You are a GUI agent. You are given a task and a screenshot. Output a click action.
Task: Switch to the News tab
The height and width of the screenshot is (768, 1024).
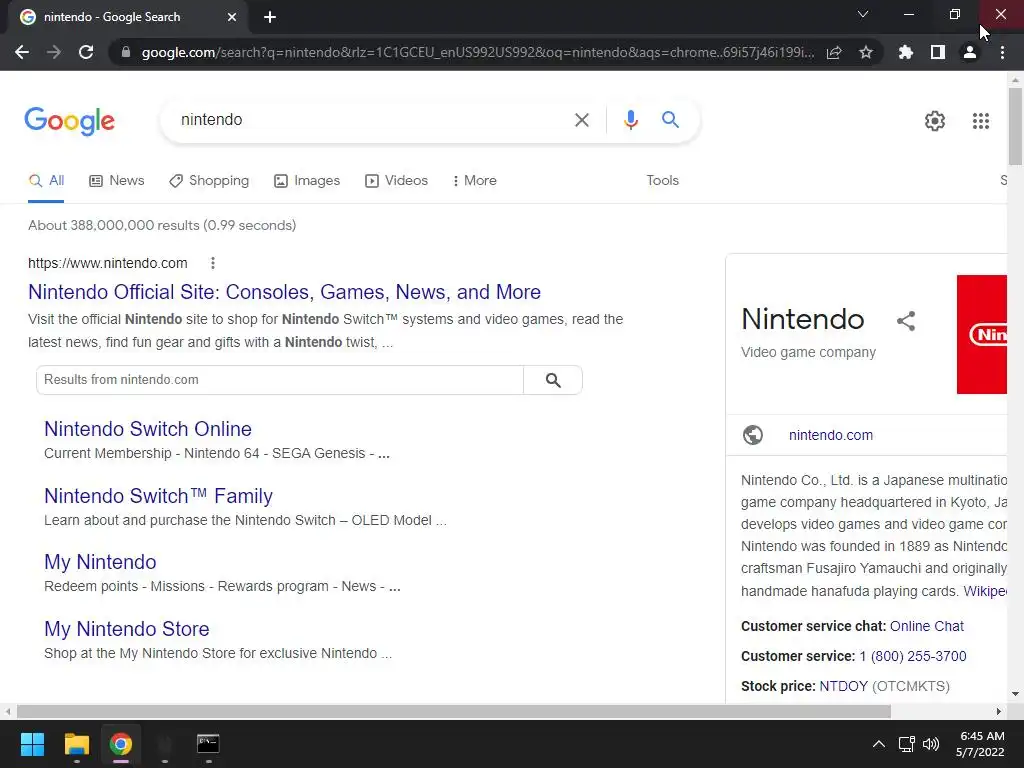tap(117, 181)
